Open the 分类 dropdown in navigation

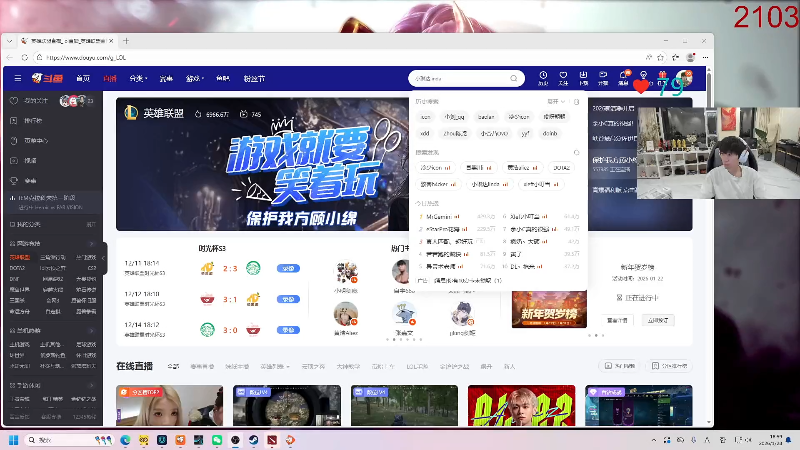(x=138, y=79)
